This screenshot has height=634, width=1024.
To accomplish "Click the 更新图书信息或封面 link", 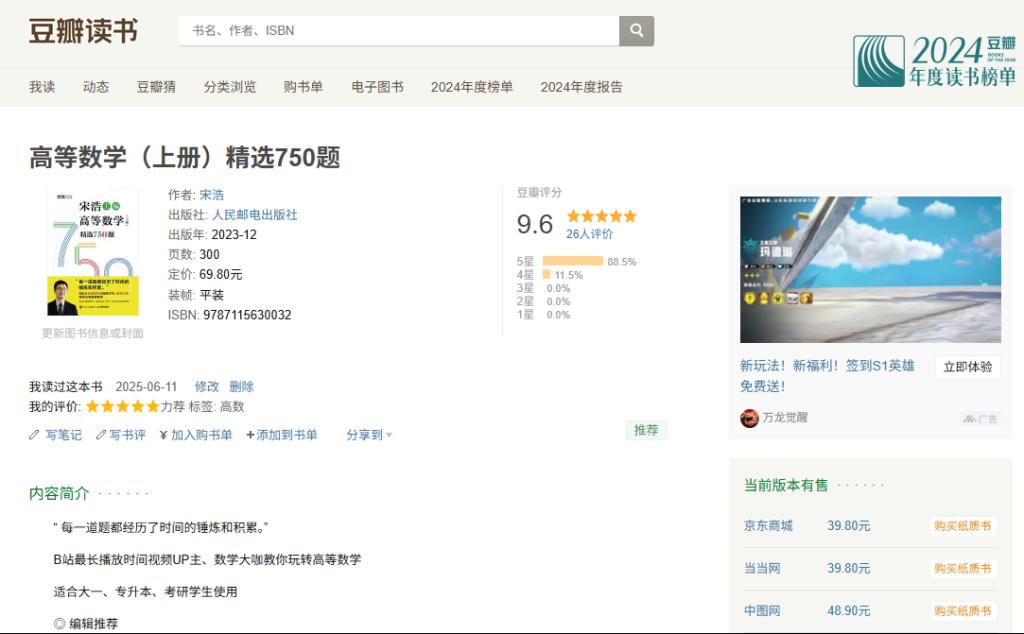I will coord(93,333).
